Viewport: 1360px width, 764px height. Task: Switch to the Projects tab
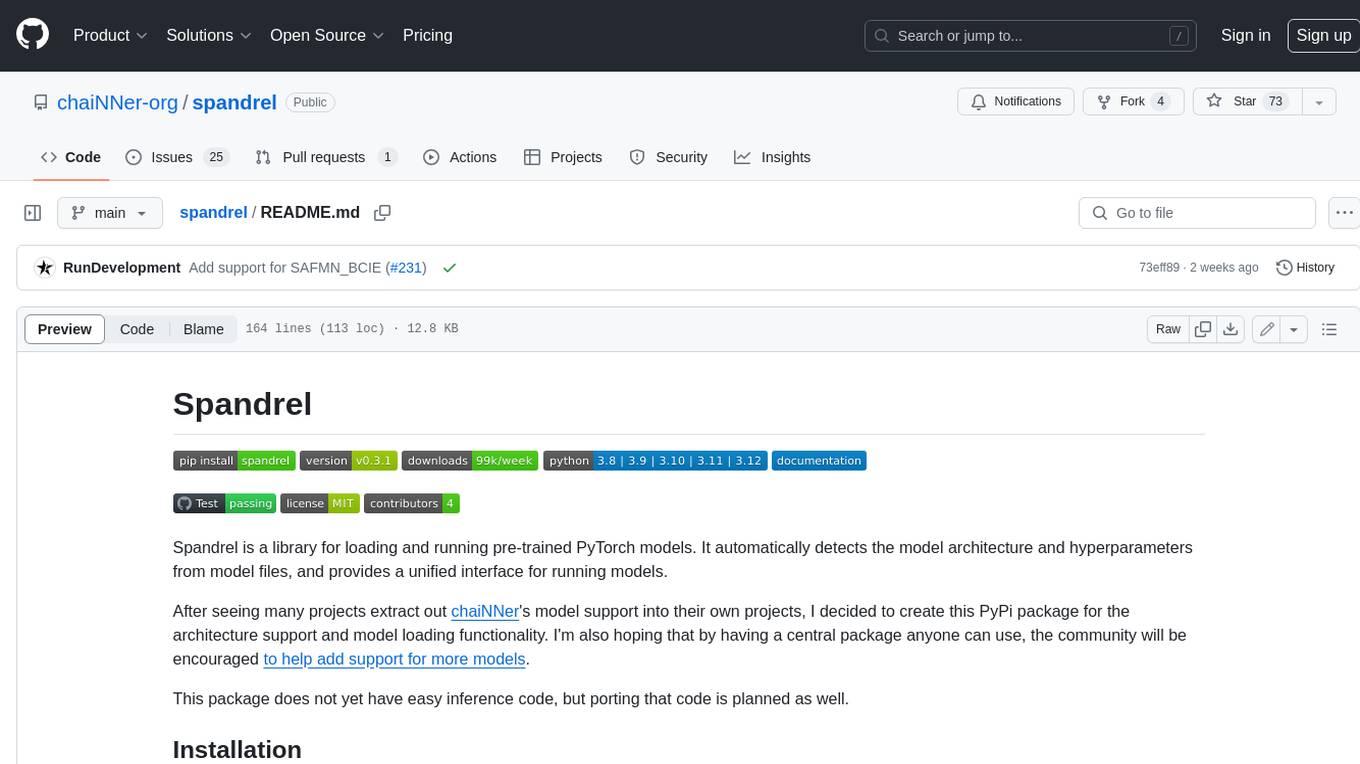(563, 157)
